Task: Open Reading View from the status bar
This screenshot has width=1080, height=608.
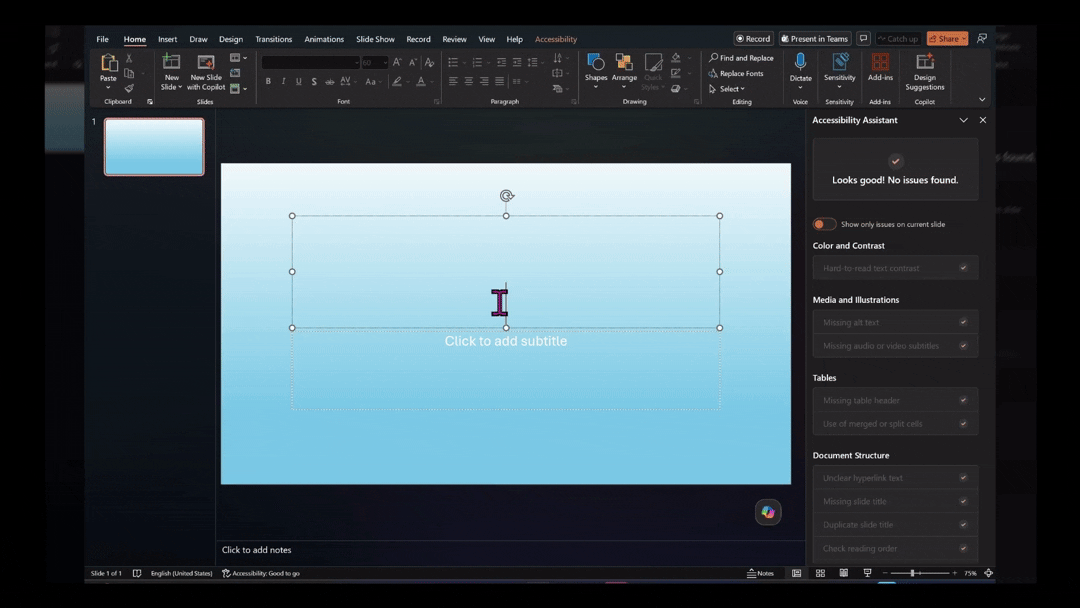Action: tap(844, 572)
